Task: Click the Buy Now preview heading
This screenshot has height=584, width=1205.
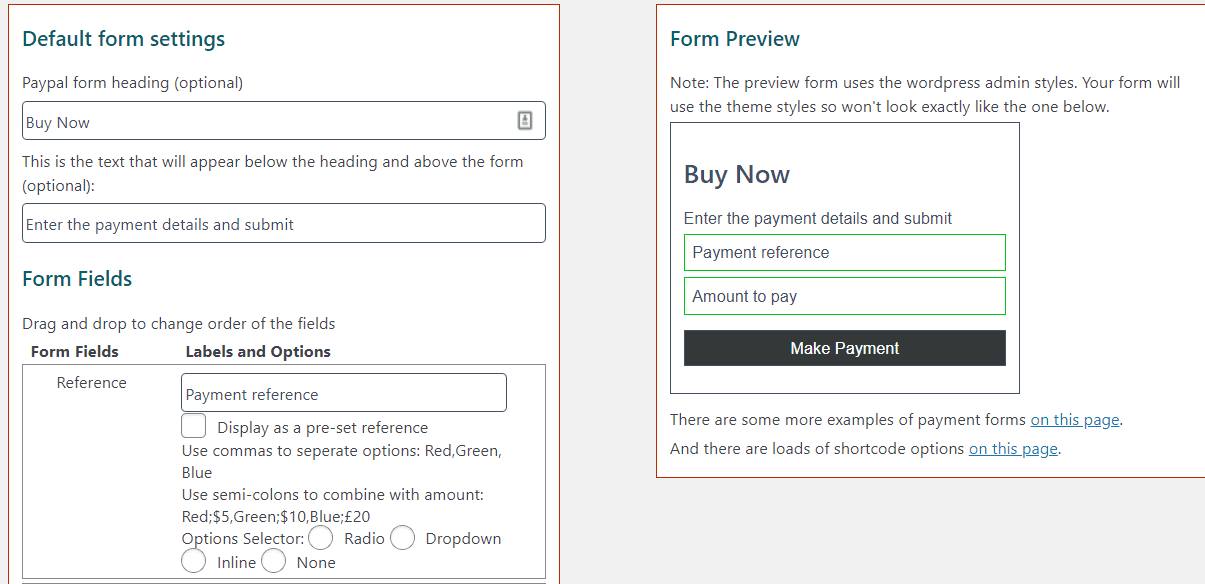Action: 737,175
